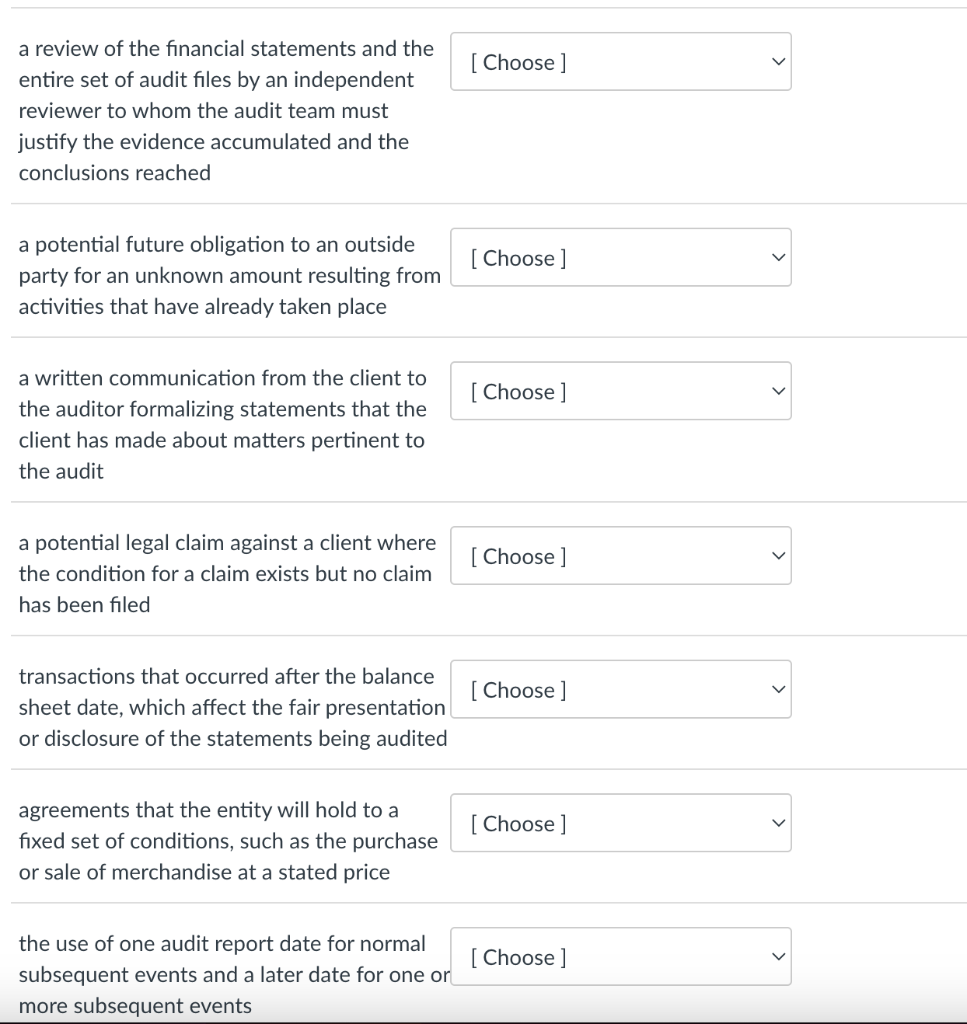Viewport: 967px width, 1024px height.
Task: Open the dropdown about written client communication
Action: 620,391
